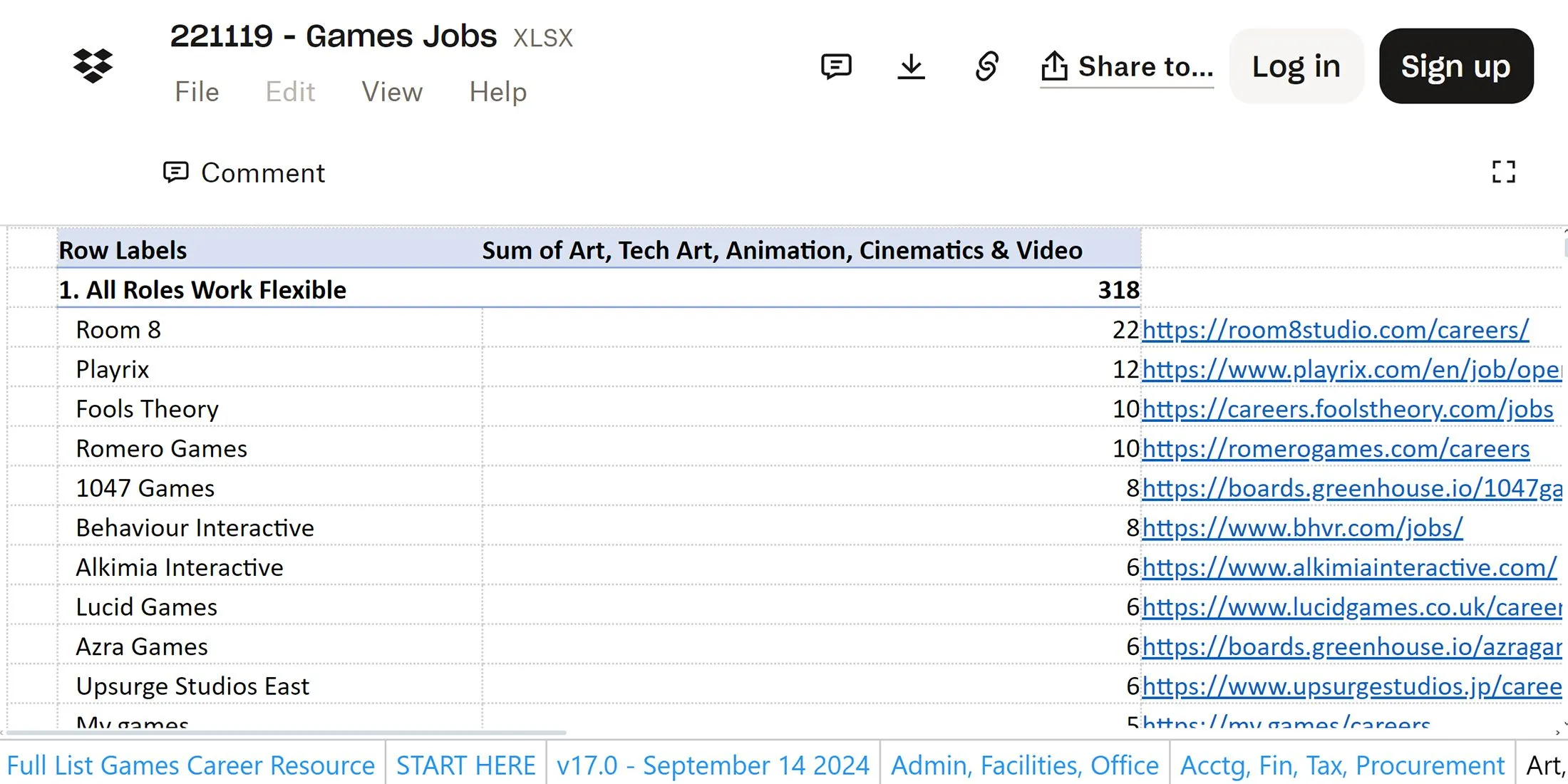Open the Help menu
This screenshot has width=1568, height=784.
[x=498, y=92]
